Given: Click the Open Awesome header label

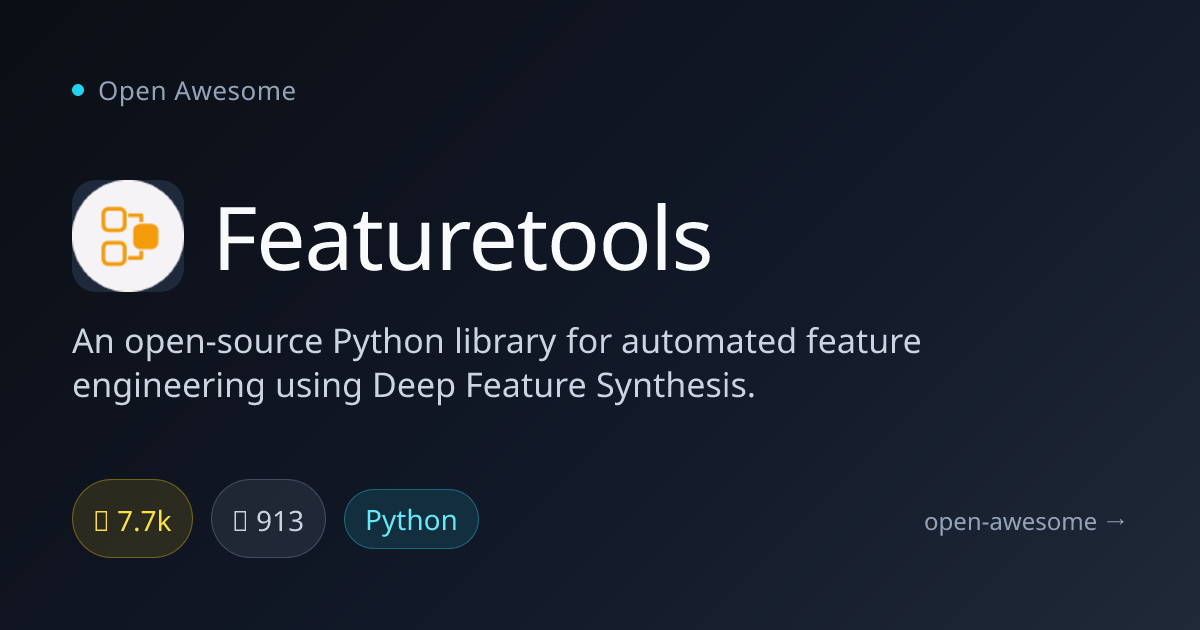Looking at the screenshot, I should 197,91.
